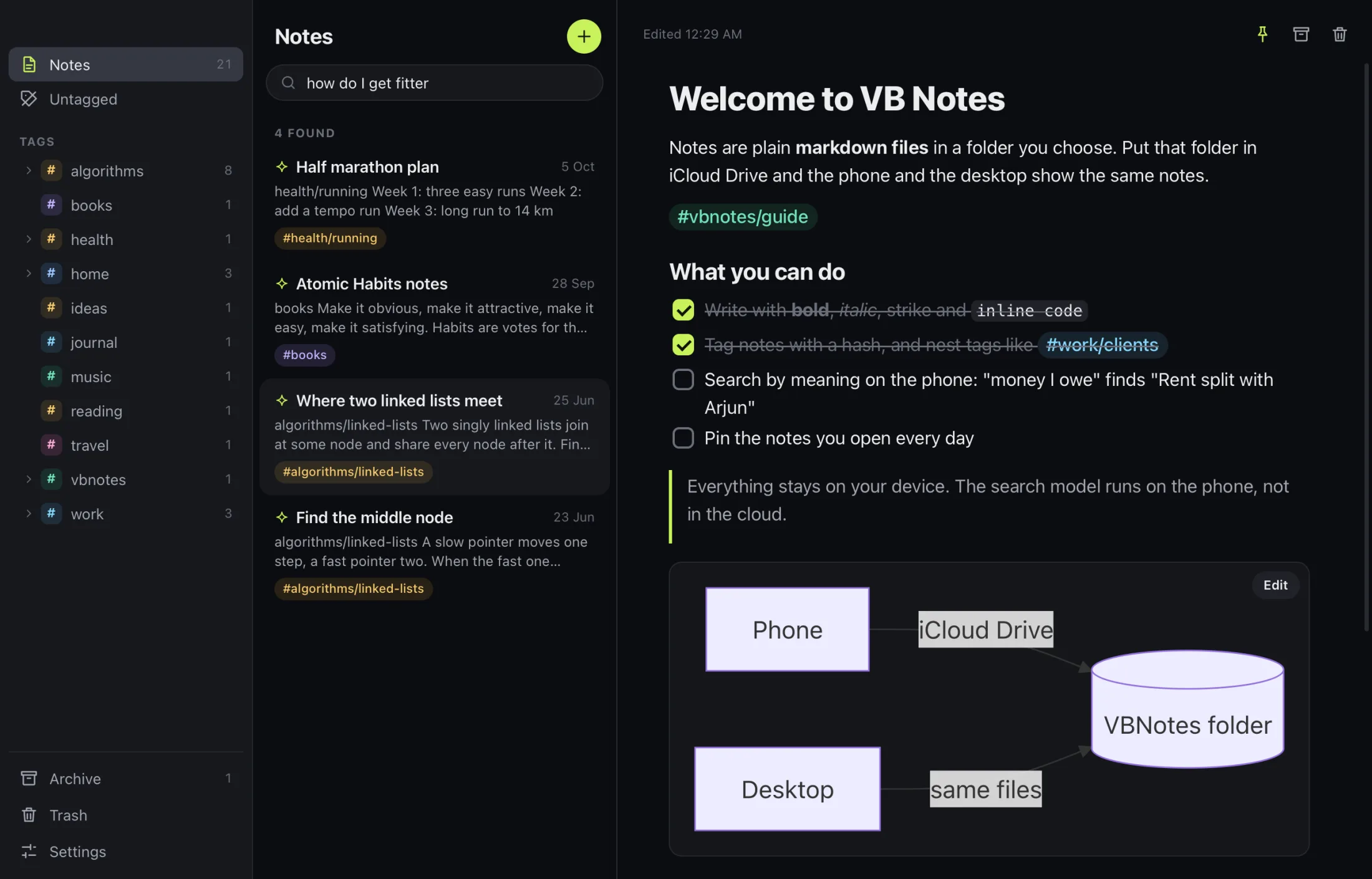Screen dimensions: 1372x879
Task: Create a new note with plus button
Action: [584, 36]
